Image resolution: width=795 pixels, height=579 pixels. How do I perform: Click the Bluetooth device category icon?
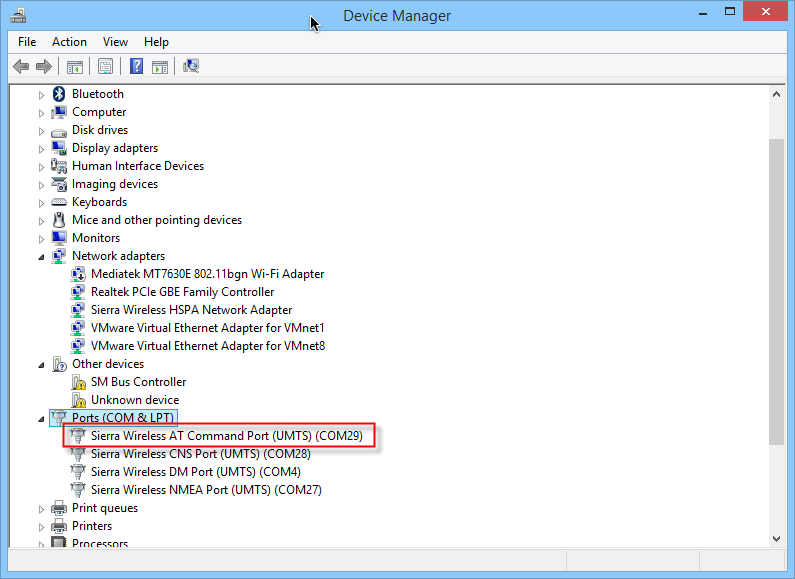tap(59, 94)
